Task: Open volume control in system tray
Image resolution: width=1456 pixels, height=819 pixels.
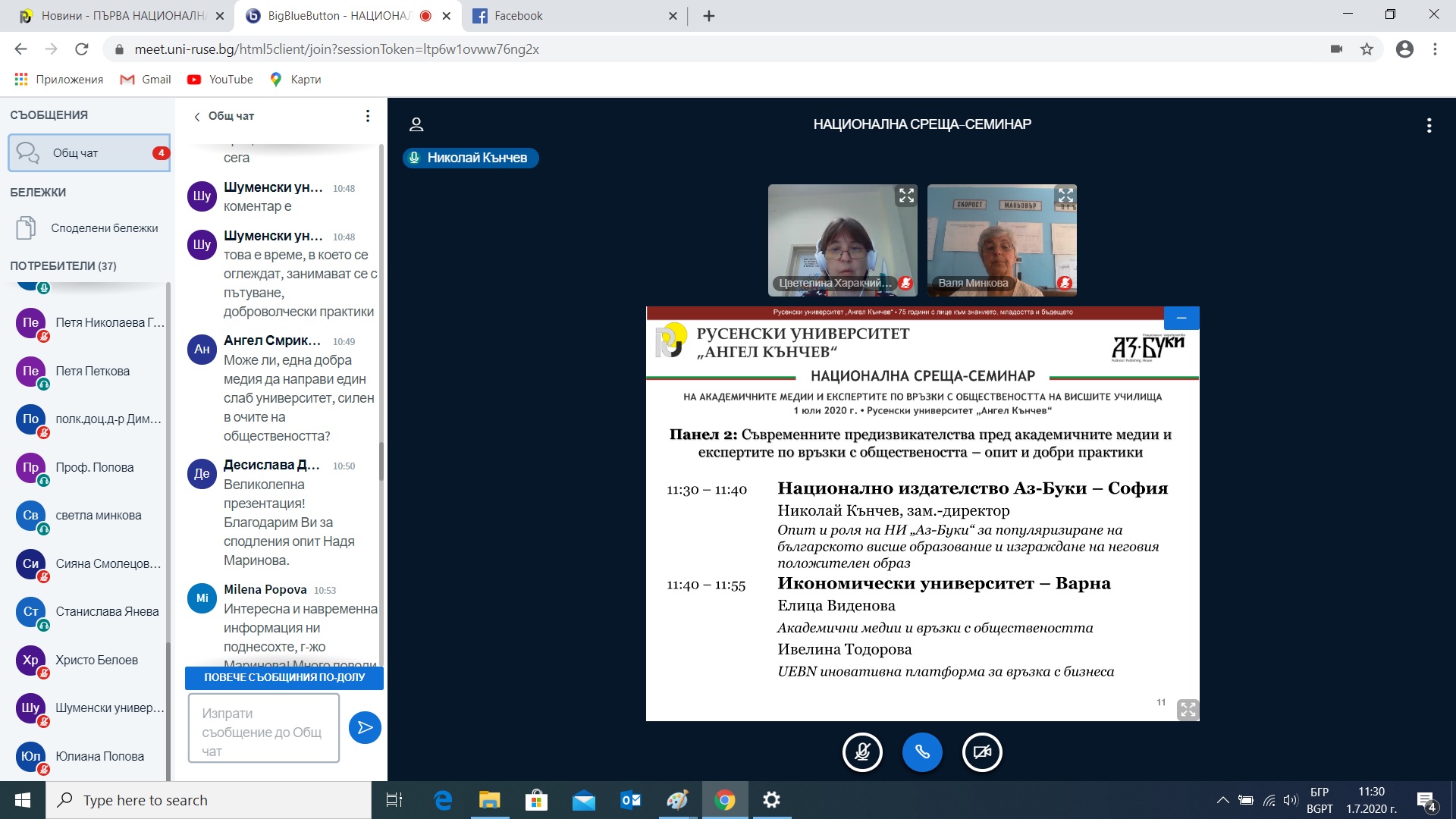Action: pos(1290,801)
